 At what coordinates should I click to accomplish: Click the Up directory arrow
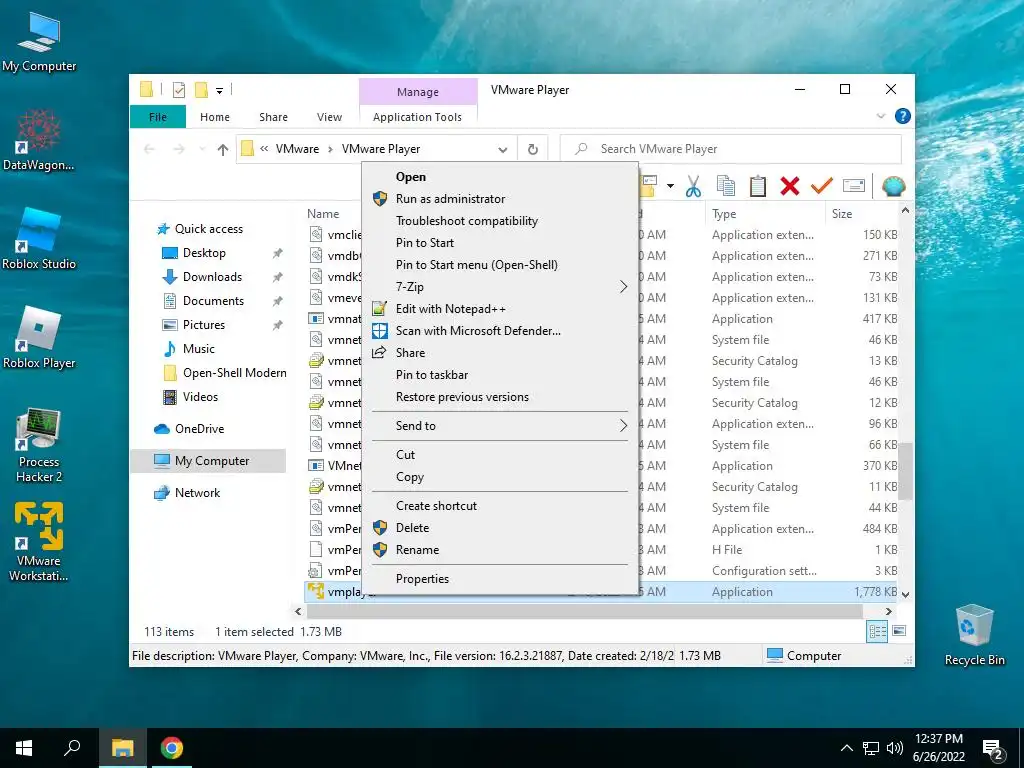[x=223, y=150]
